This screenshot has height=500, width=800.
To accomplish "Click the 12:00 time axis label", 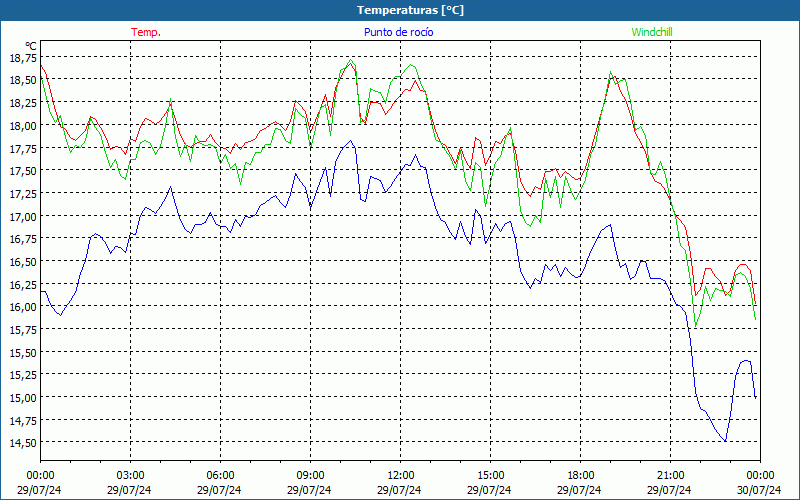I will [x=401, y=476].
